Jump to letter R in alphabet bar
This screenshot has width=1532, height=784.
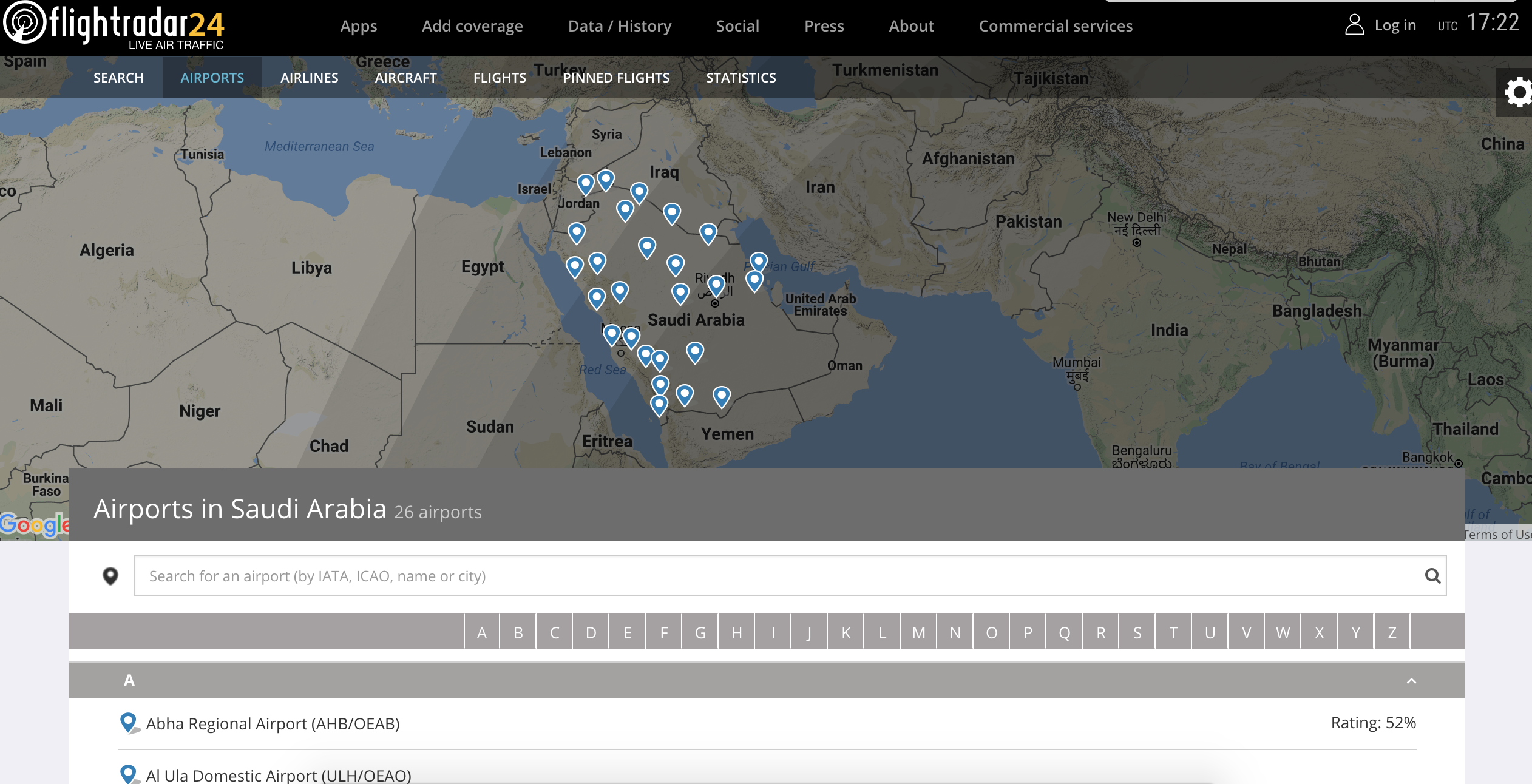[1100, 632]
